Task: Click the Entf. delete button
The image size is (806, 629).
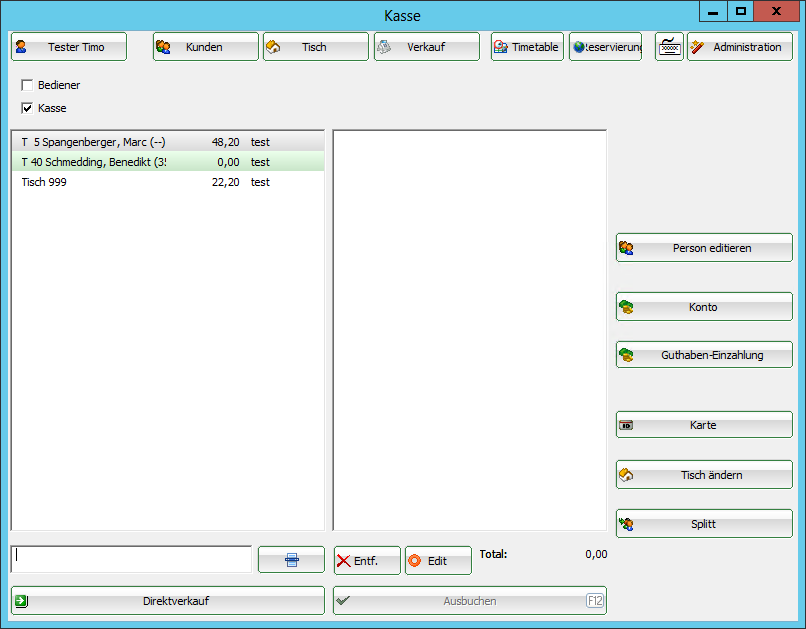Action: click(367, 560)
